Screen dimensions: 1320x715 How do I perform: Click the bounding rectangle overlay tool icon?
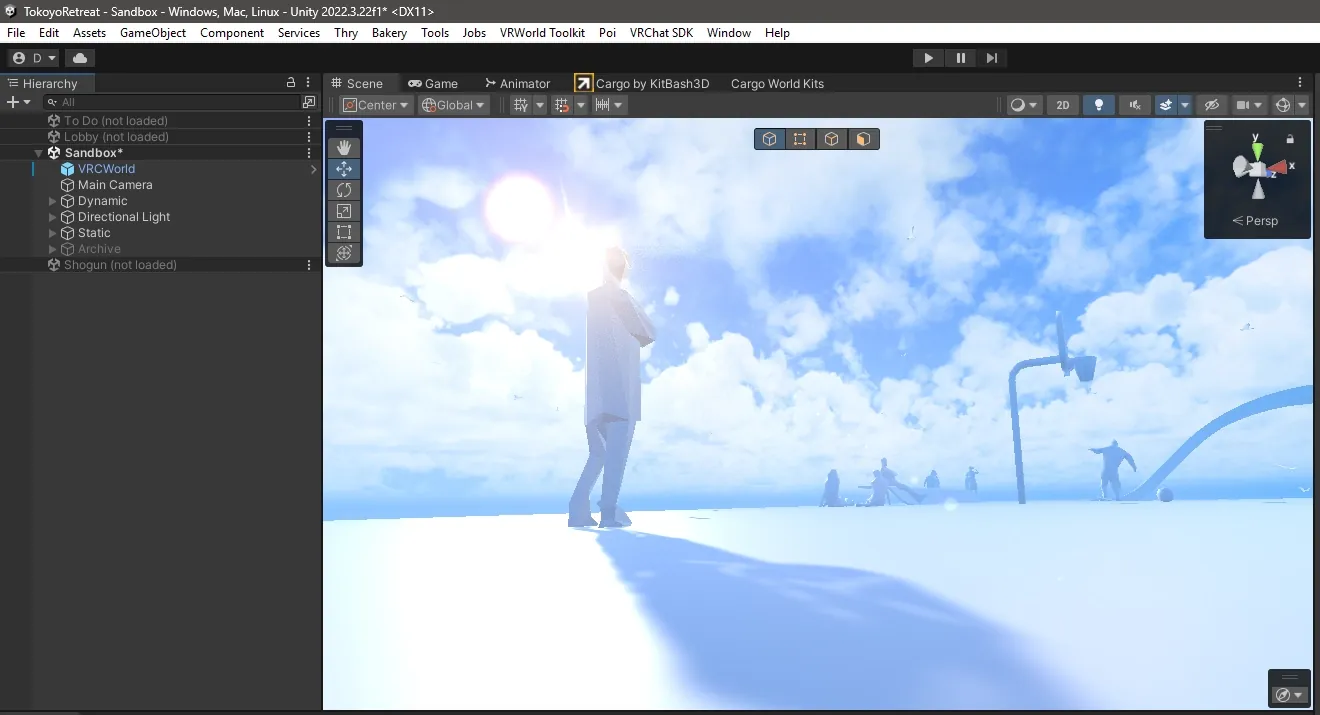(x=800, y=139)
